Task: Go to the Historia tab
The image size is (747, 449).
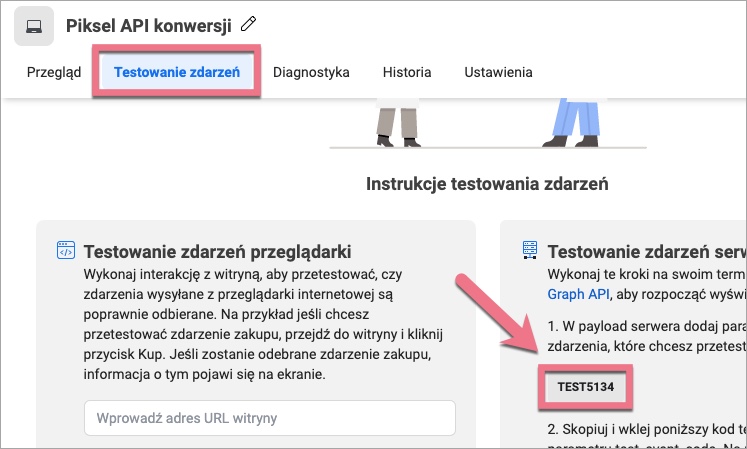Action: 406,72
